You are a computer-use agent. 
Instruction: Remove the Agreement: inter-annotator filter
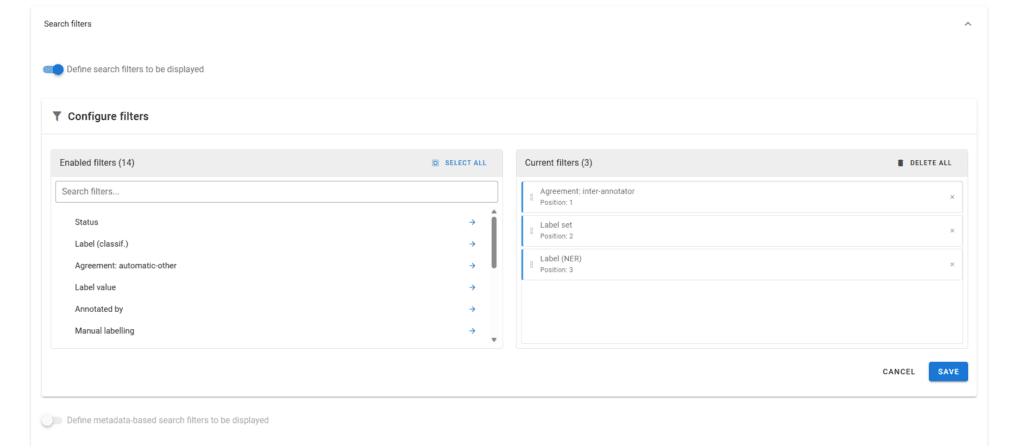[x=952, y=197]
